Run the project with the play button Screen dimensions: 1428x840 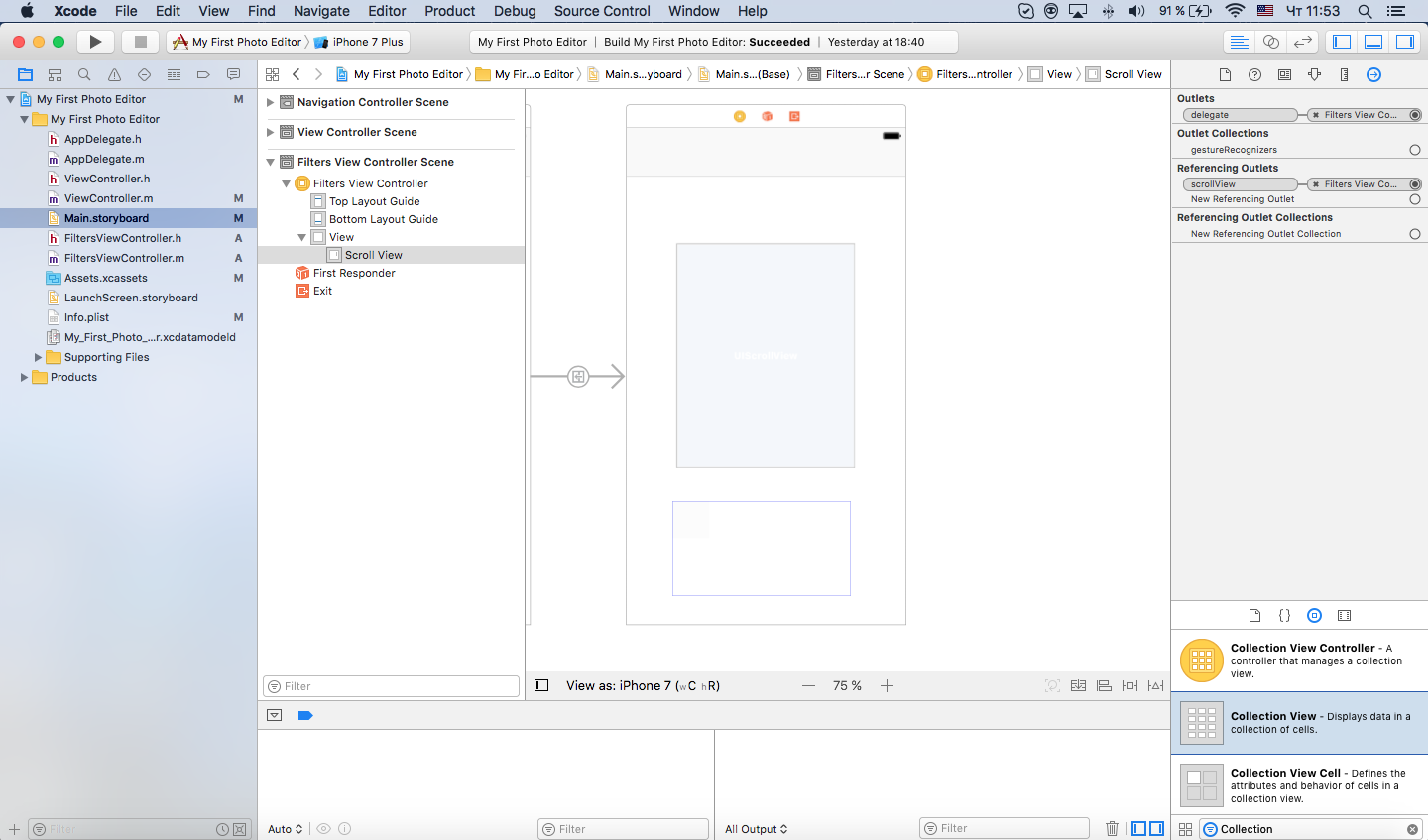95,42
